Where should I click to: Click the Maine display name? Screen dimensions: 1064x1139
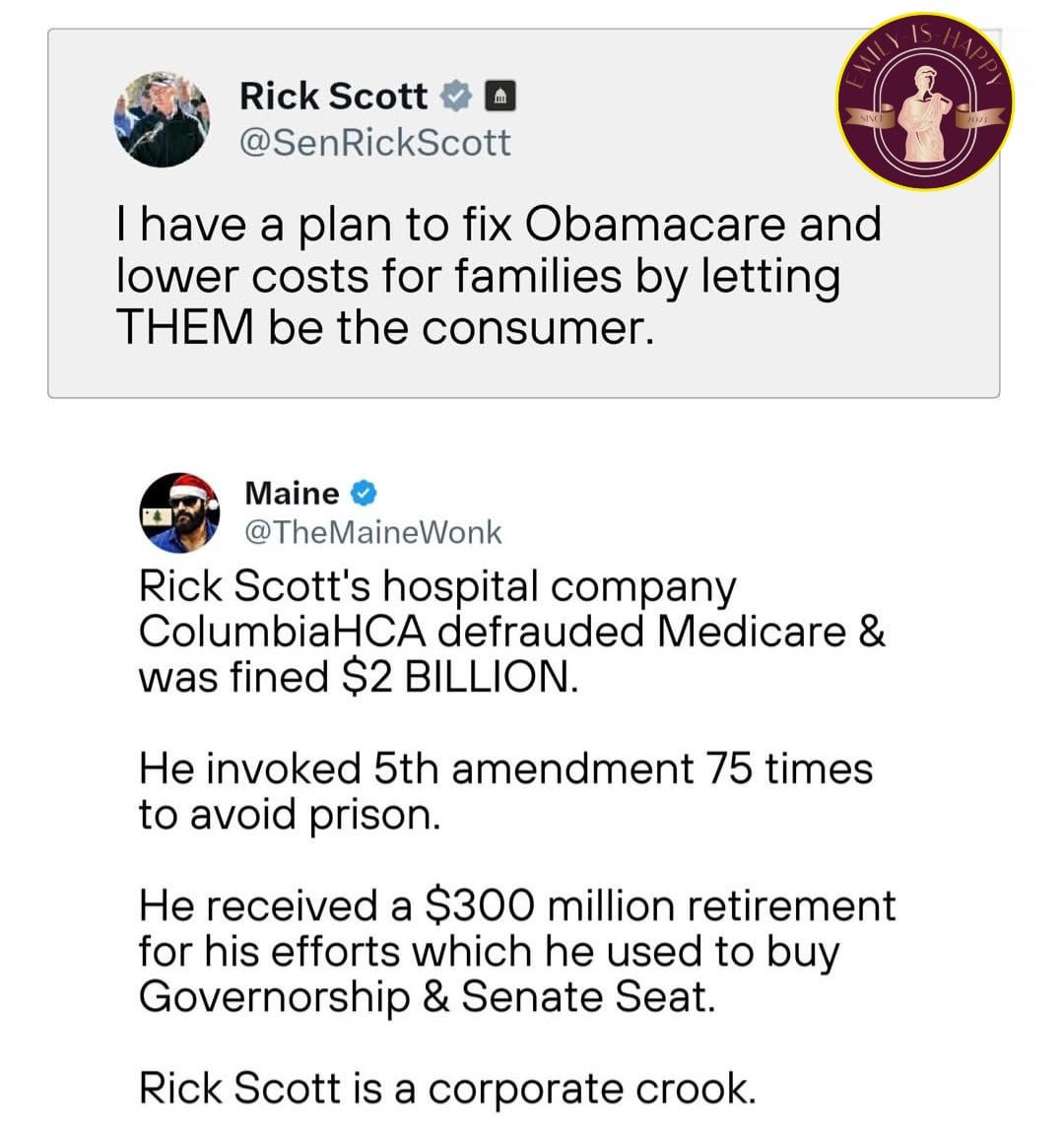[292, 492]
